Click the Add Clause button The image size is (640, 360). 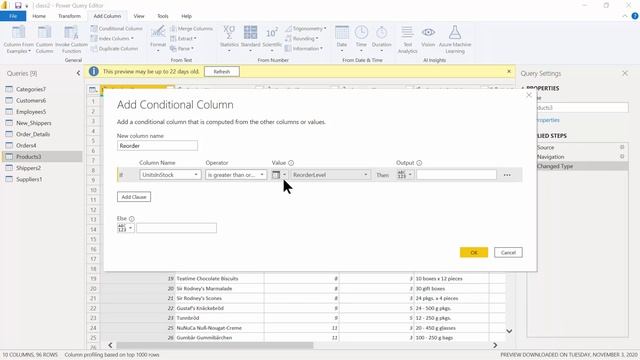point(134,197)
